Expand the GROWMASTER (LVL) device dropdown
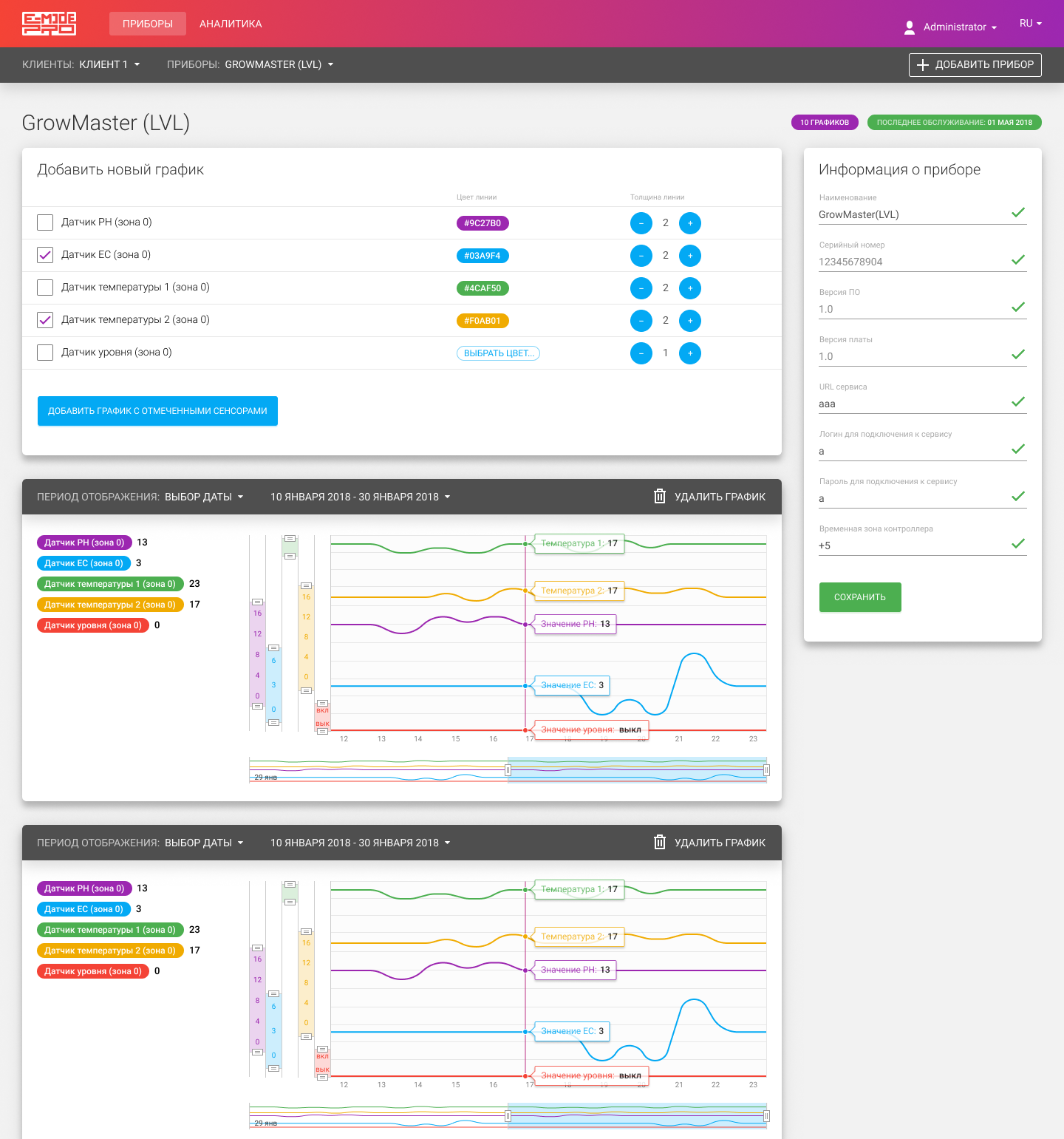 279,65
